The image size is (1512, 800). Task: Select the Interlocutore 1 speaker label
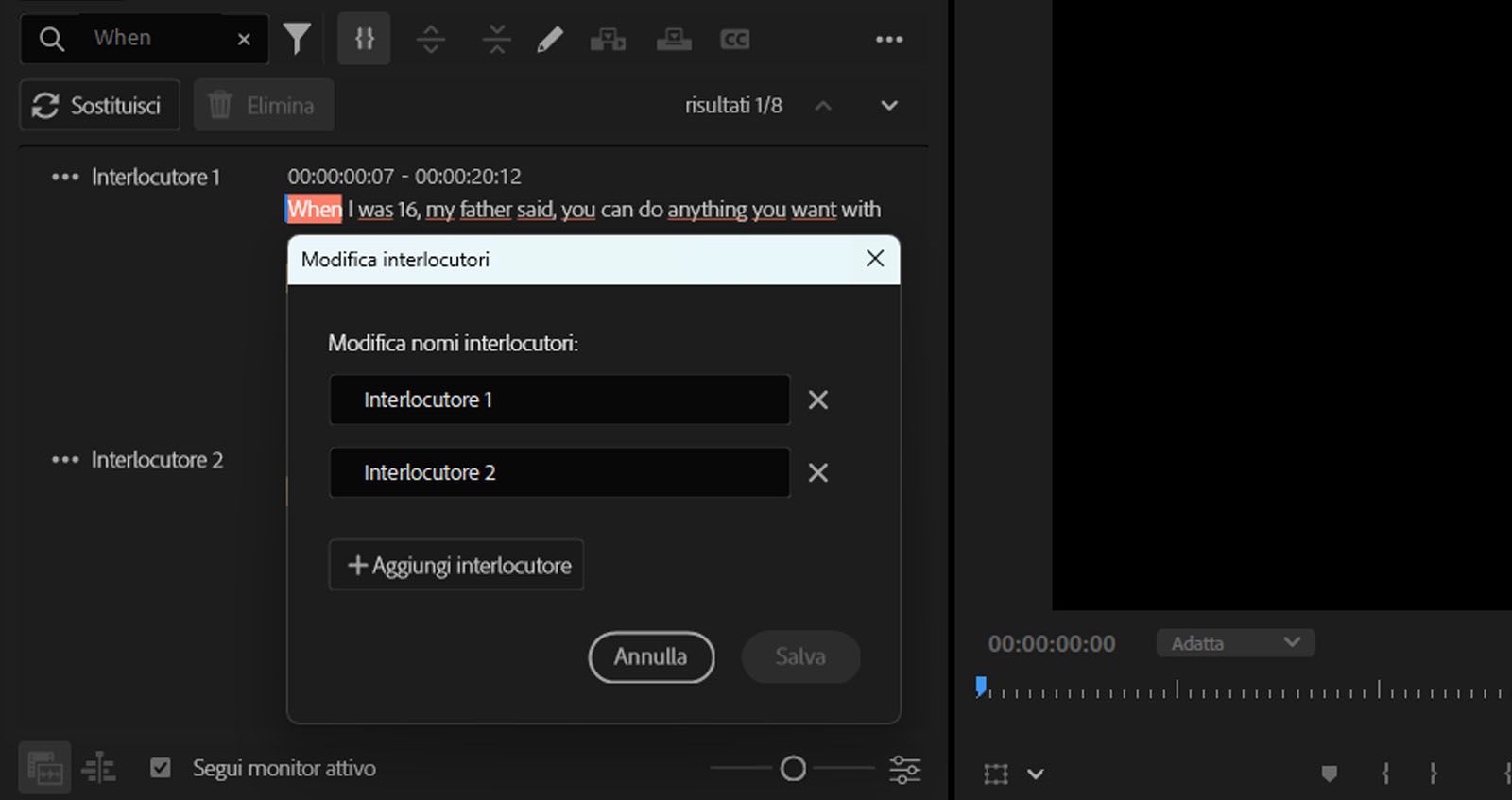coord(156,177)
